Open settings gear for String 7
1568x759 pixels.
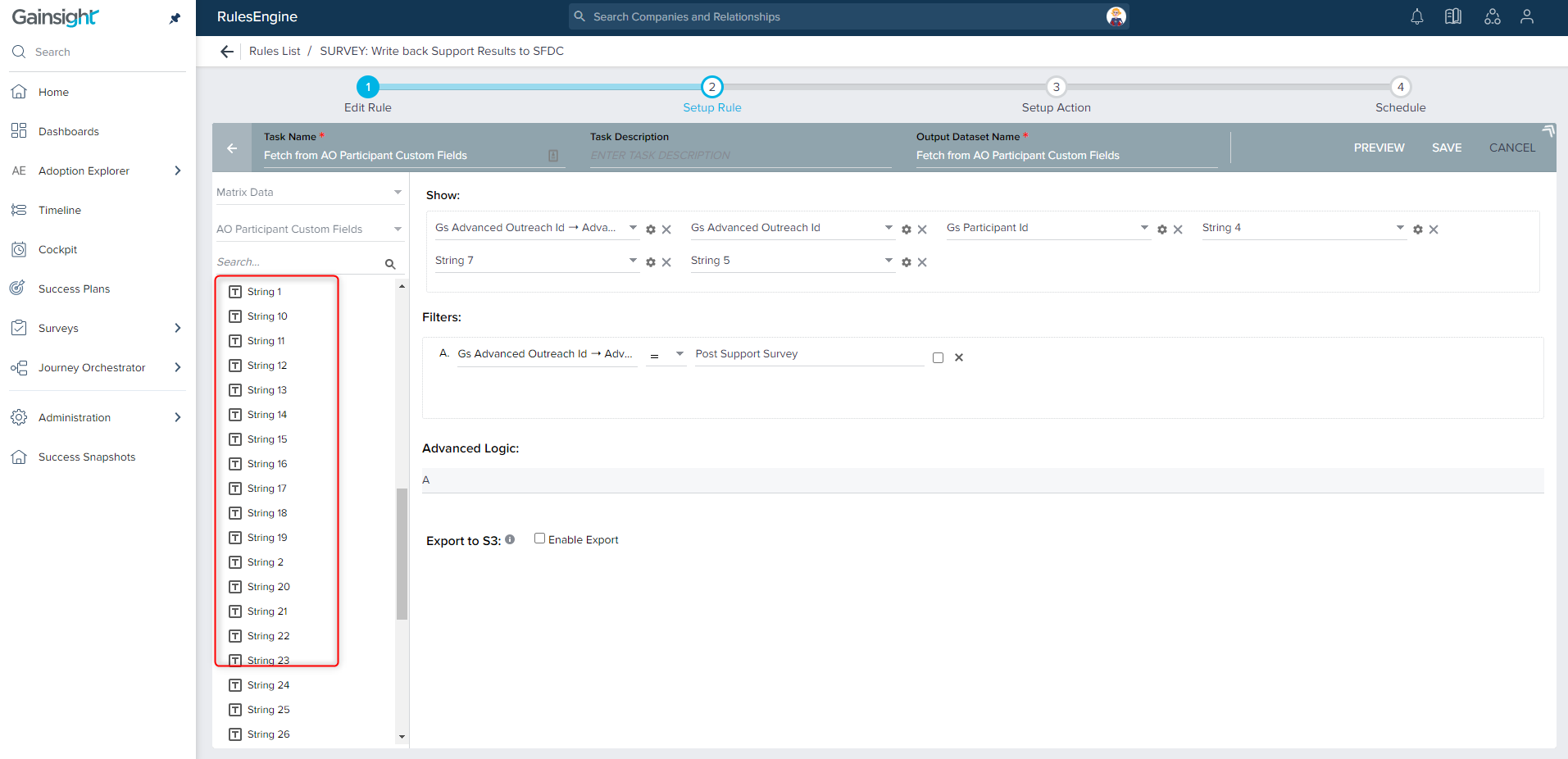tap(651, 262)
